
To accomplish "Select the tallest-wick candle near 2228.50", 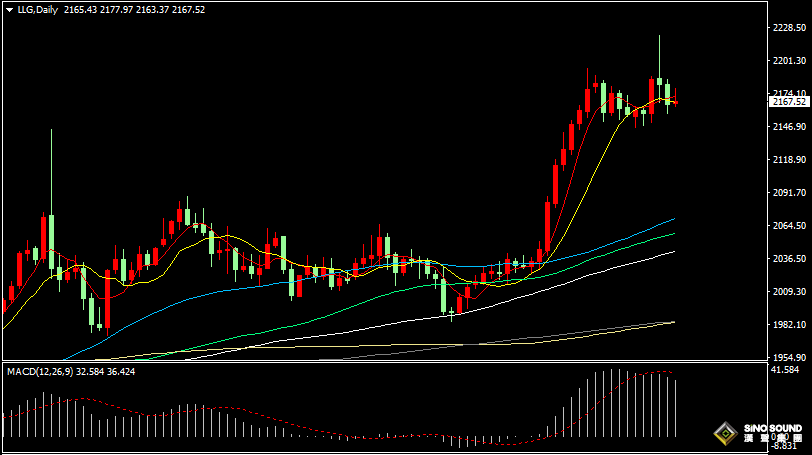I will coord(659,60).
